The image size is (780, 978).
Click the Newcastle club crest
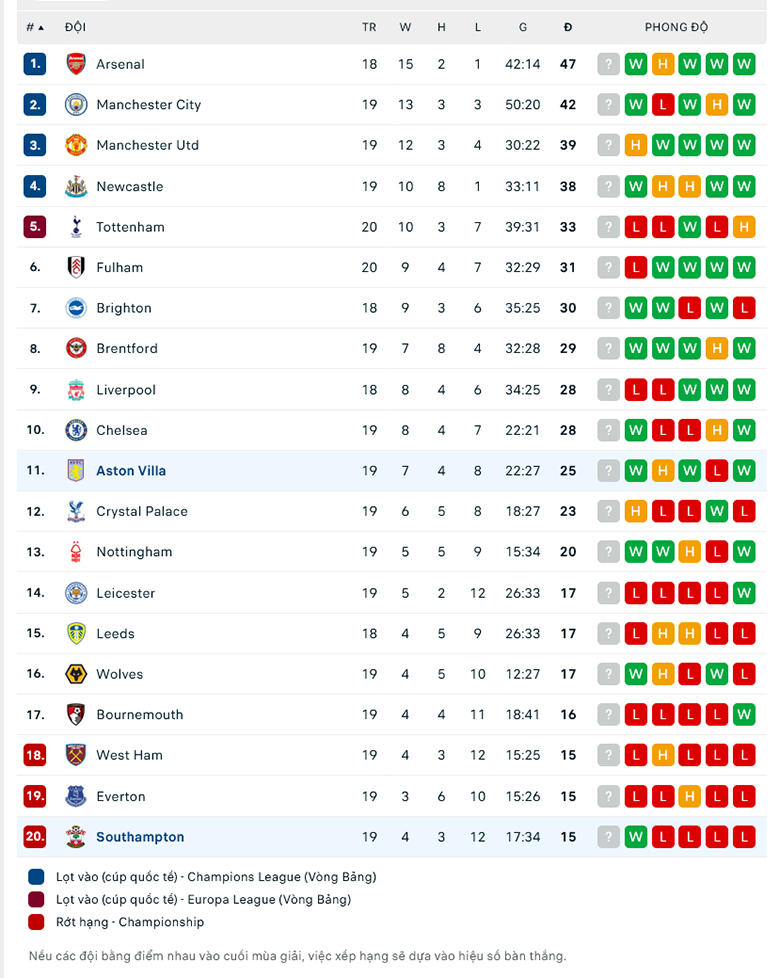(78, 186)
